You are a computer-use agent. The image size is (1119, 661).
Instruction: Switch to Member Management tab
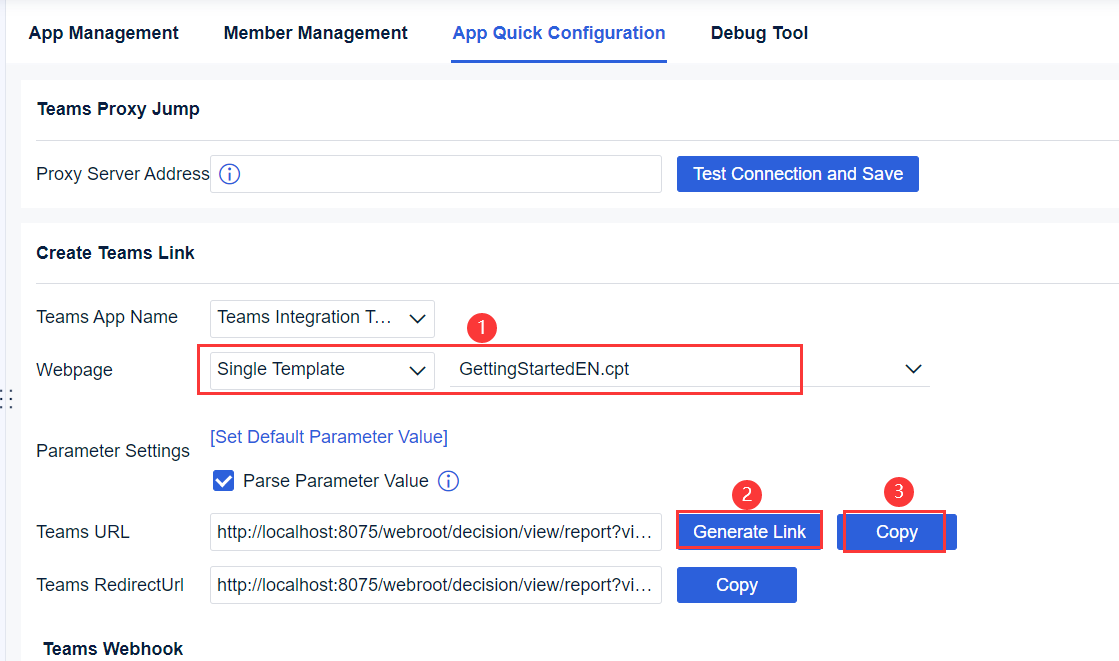coord(315,33)
